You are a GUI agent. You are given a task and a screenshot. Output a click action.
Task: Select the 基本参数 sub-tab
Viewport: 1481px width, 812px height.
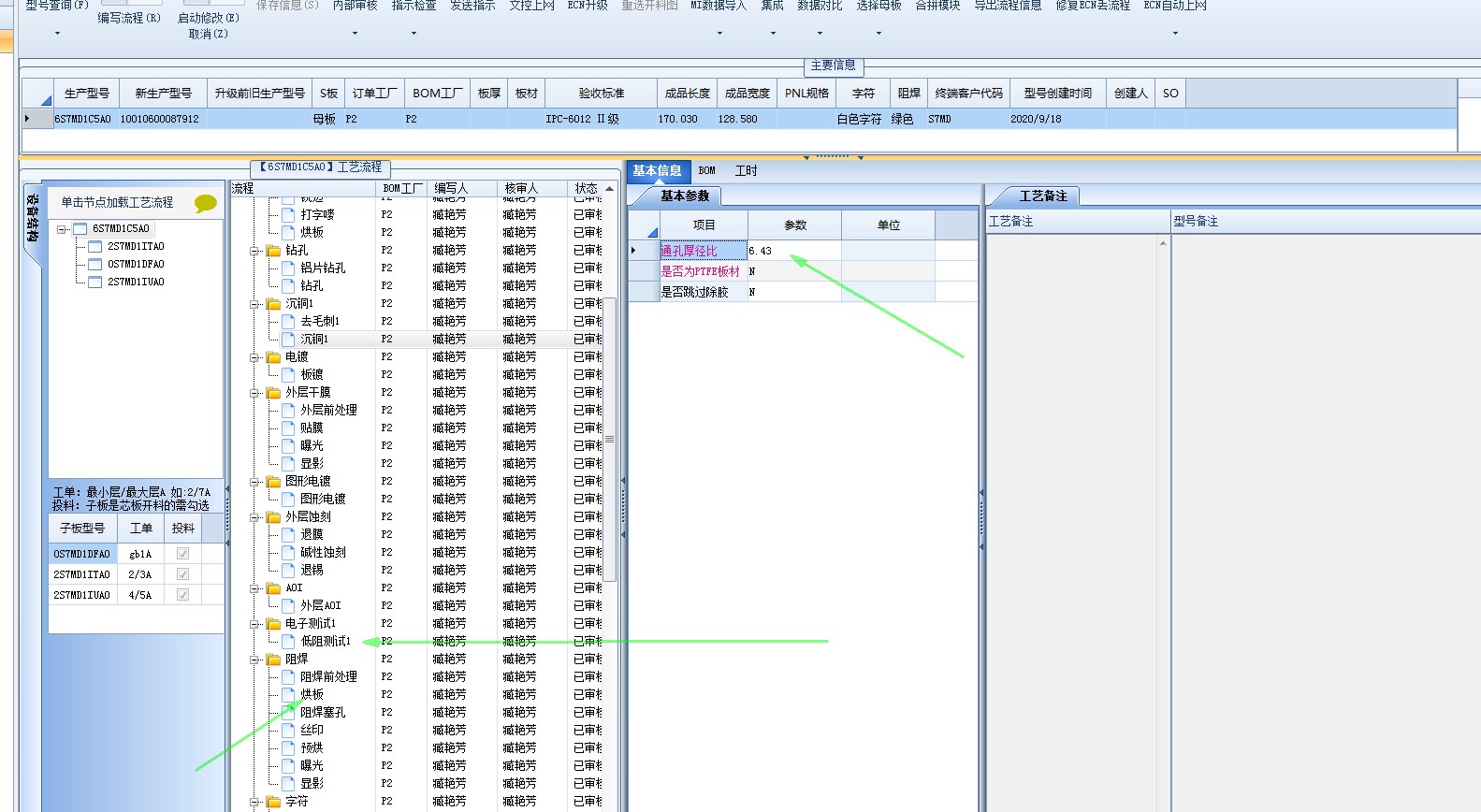click(x=685, y=196)
